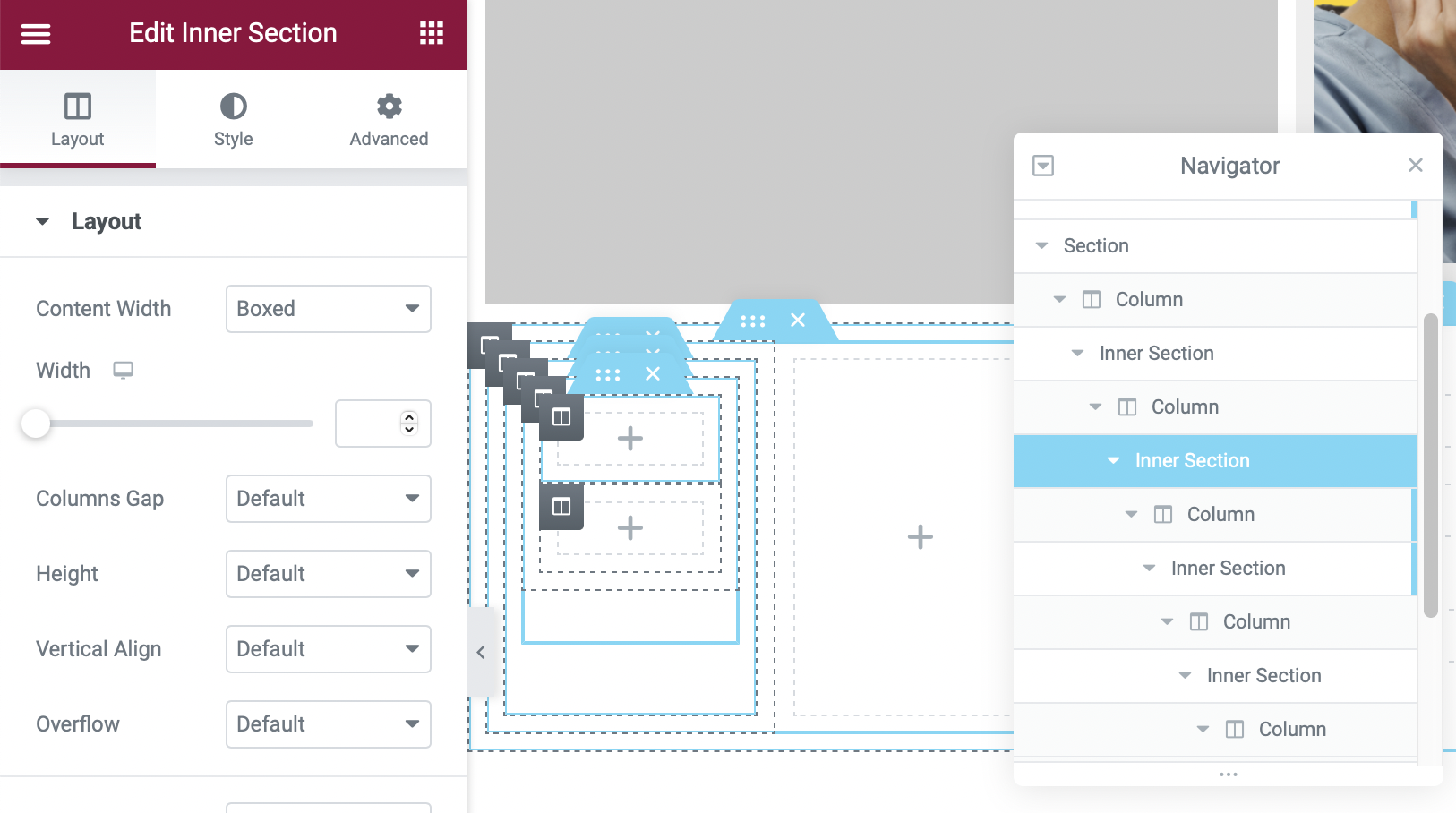Select the Column row below highlighted Inner Section

pyautogui.click(x=1215, y=515)
